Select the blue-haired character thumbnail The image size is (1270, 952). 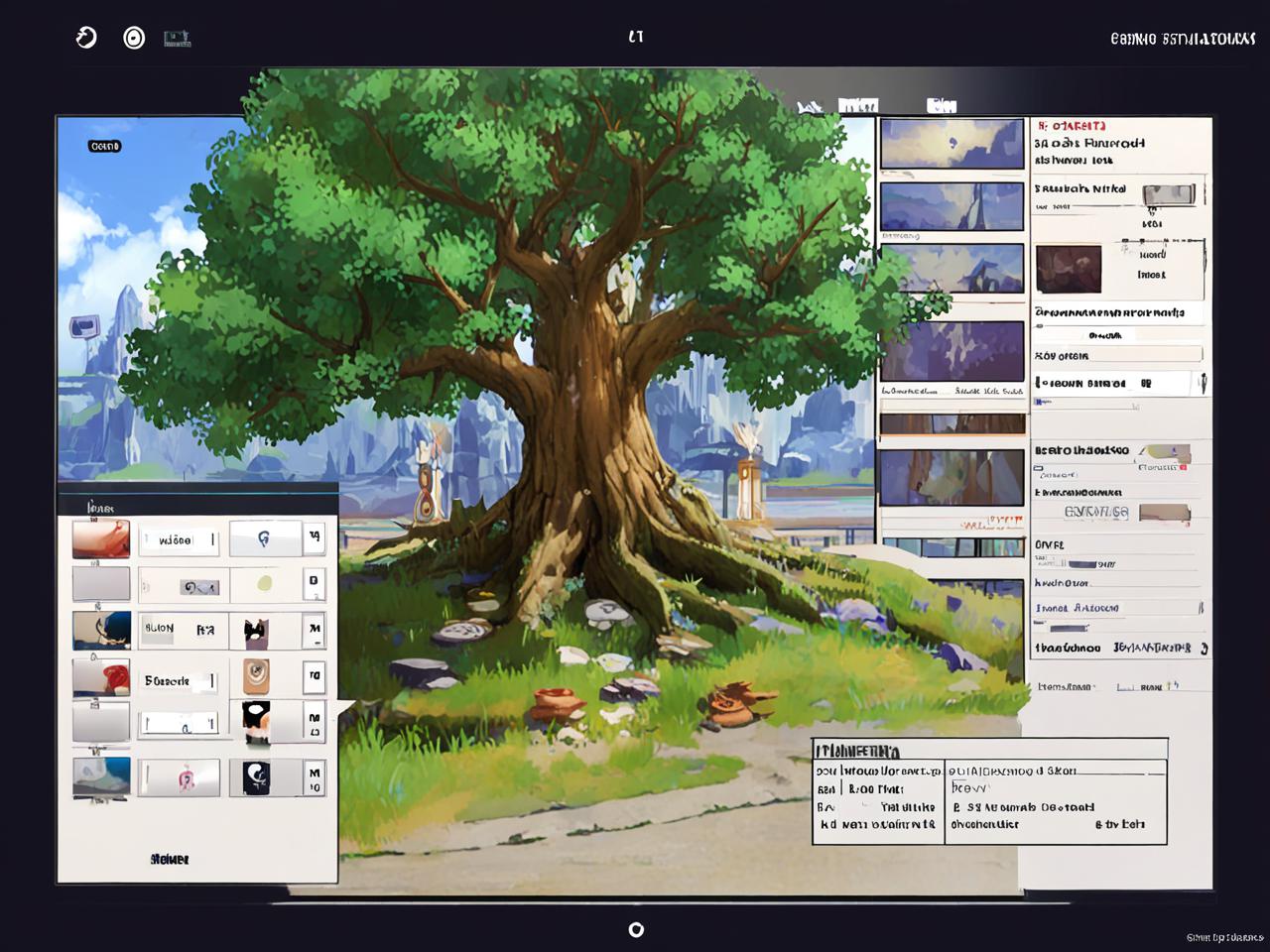coord(101,631)
